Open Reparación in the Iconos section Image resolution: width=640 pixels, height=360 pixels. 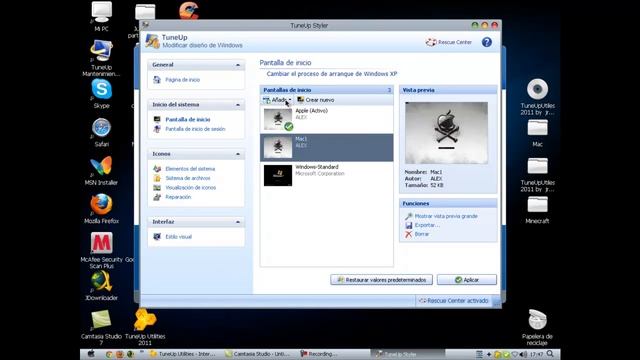178,197
